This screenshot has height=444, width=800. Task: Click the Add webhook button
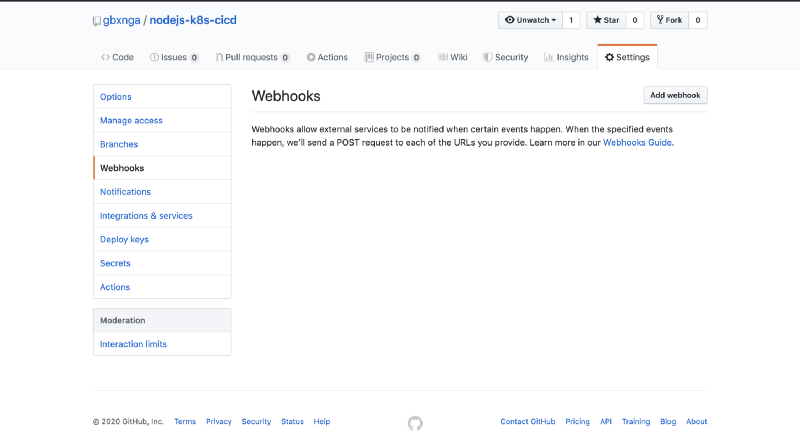click(x=675, y=95)
